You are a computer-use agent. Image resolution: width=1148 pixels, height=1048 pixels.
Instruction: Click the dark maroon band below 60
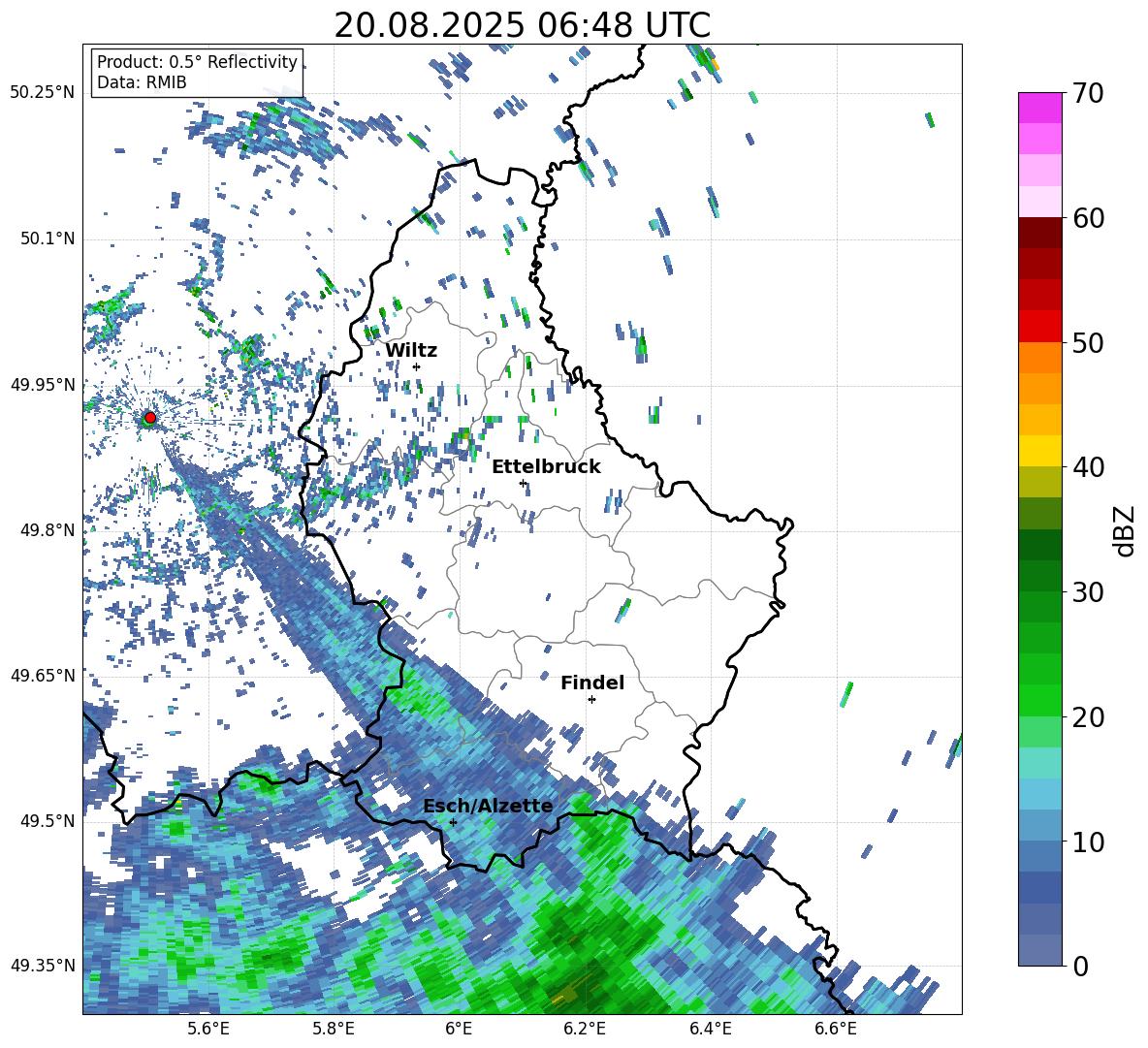tap(1039, 233)
